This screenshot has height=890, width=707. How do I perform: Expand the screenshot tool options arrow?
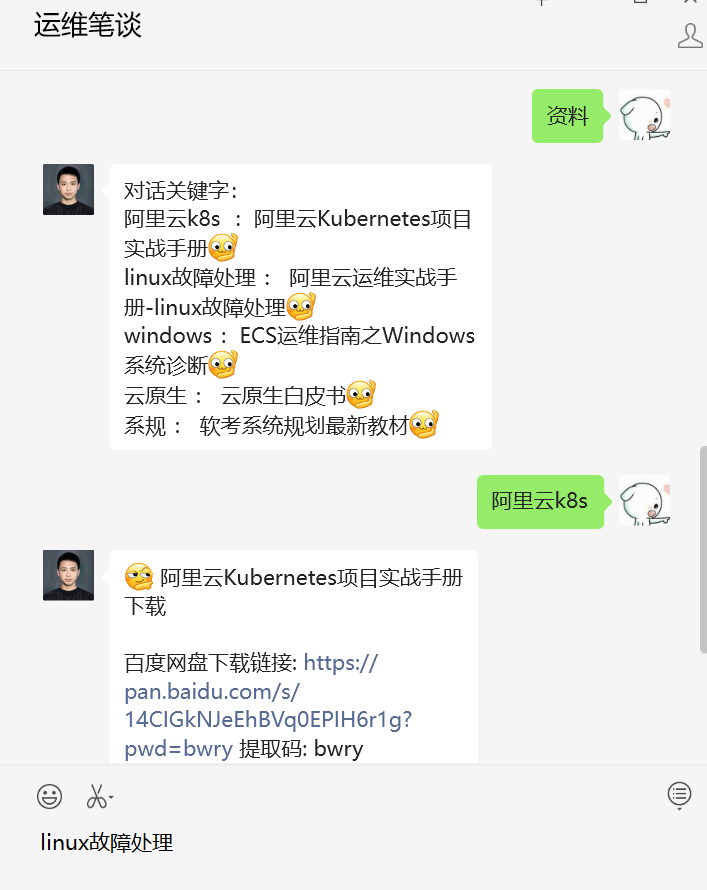111,797
